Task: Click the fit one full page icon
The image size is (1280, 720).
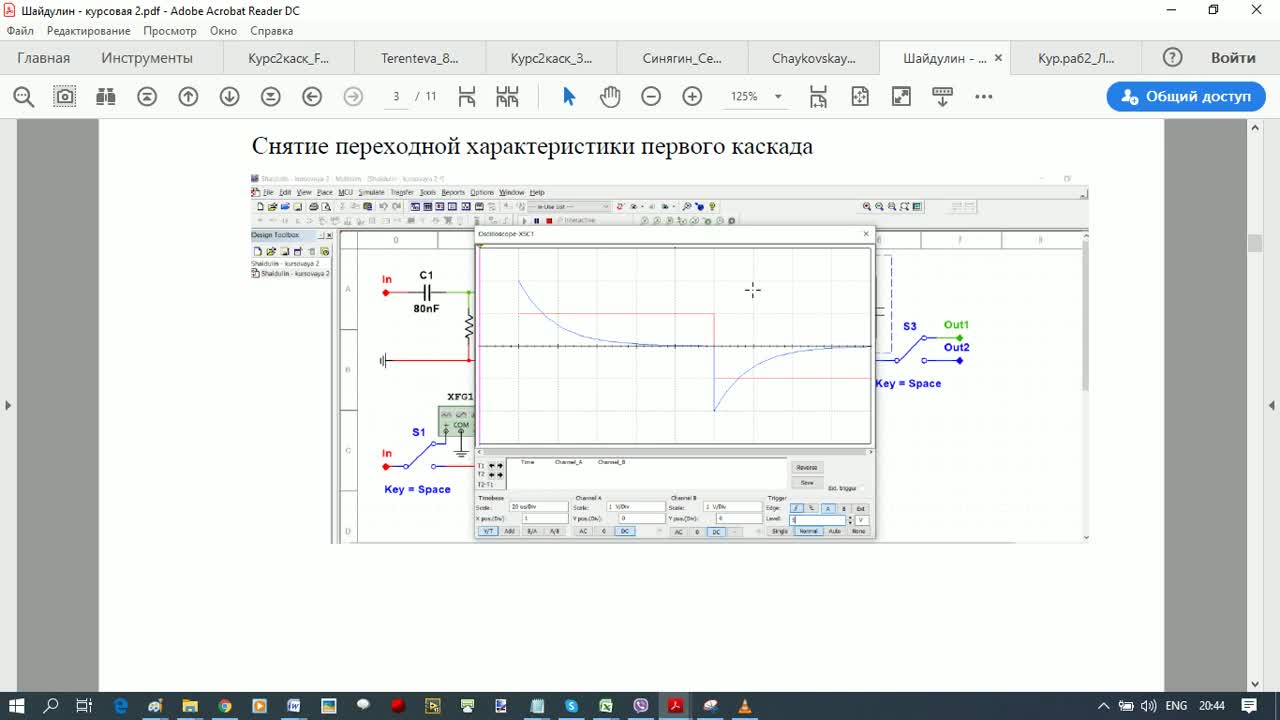Action: tap(860, 97)
